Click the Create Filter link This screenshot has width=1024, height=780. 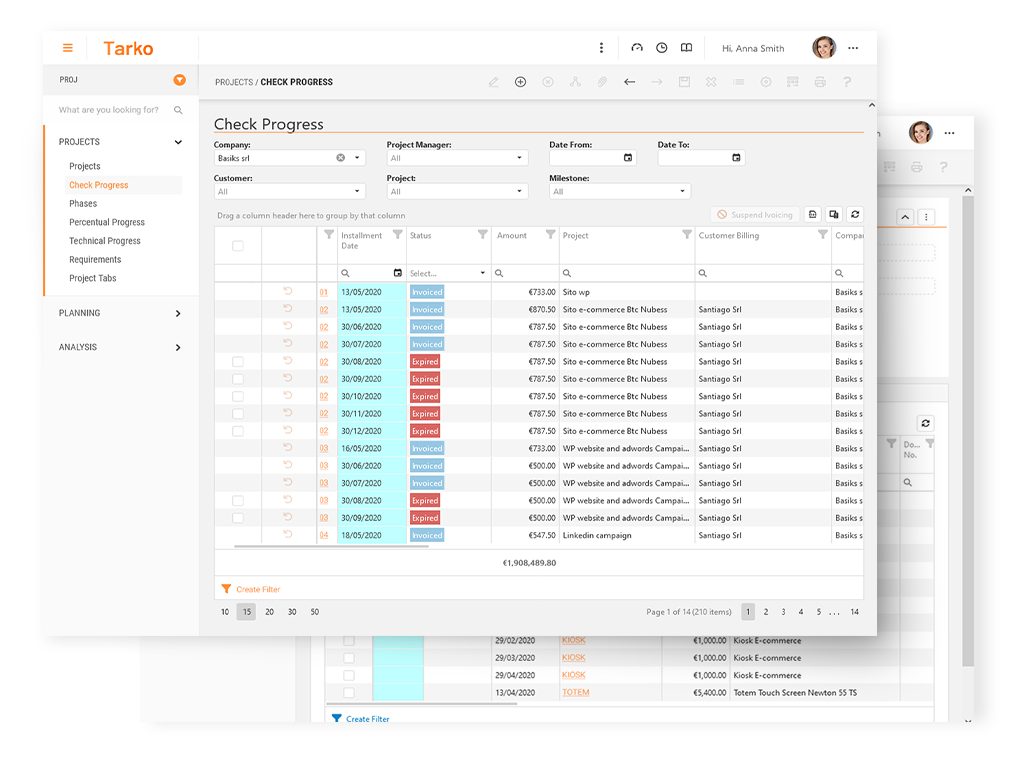click(x=257, y=590)
